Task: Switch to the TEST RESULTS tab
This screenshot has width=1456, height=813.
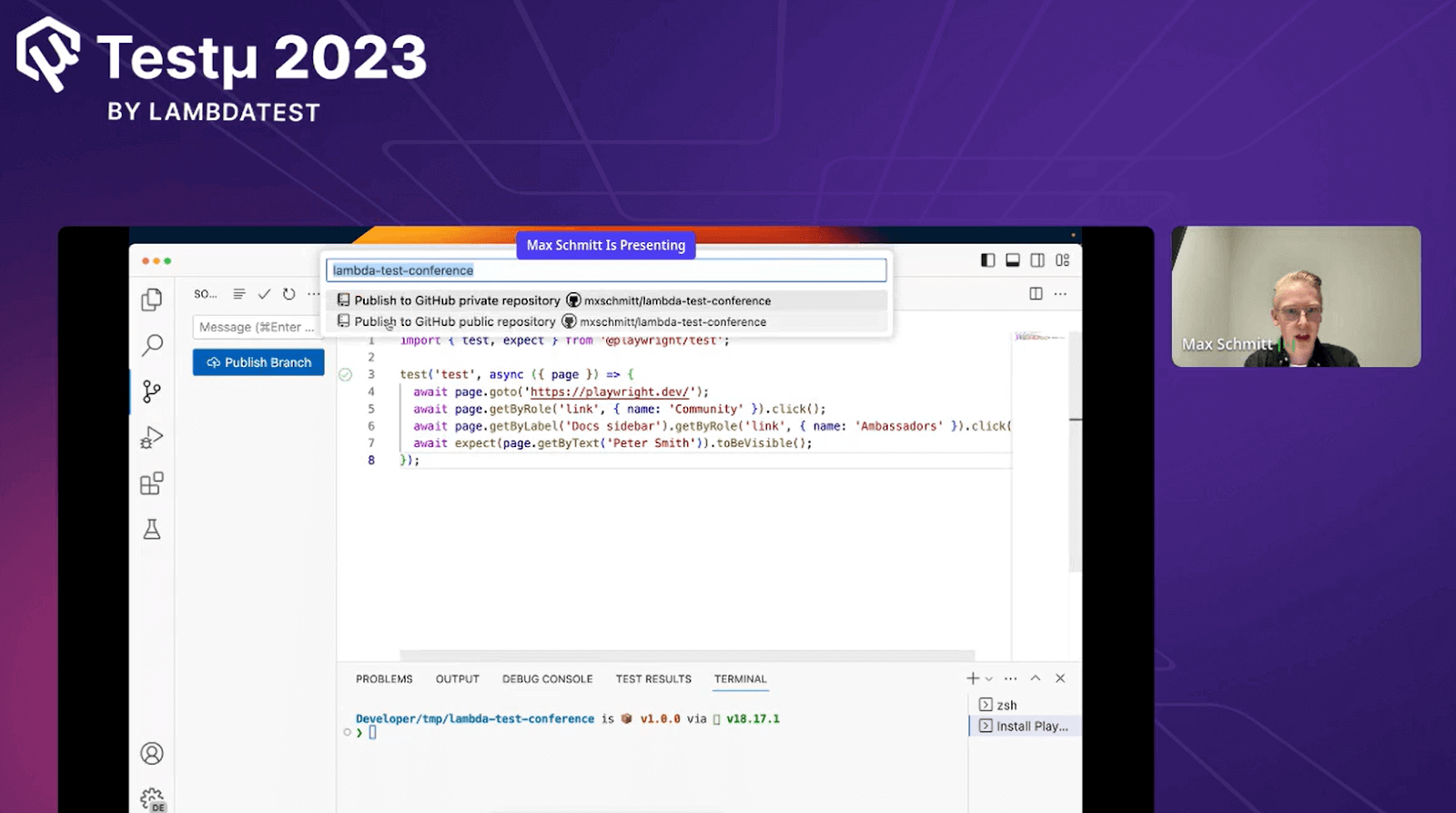Action: 653,679
